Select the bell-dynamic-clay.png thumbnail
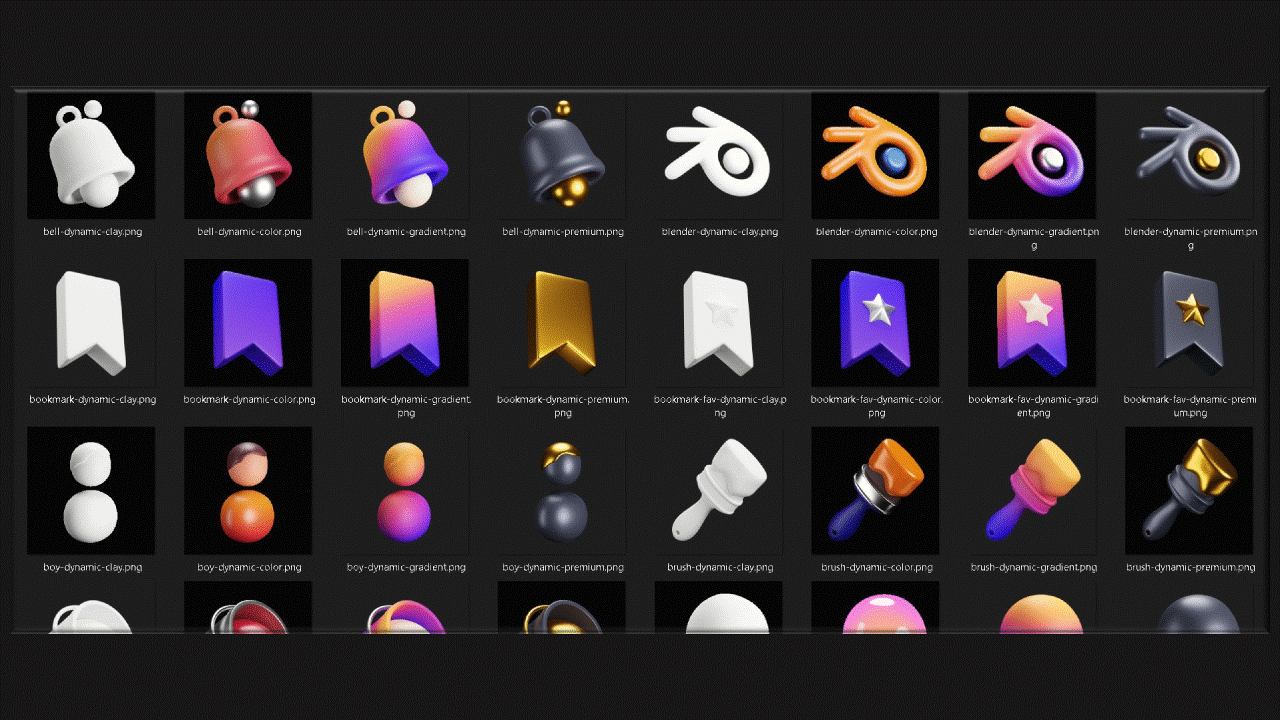This screenshot has height=720, width=1280. pyautogui.click(x=91, y=156)
